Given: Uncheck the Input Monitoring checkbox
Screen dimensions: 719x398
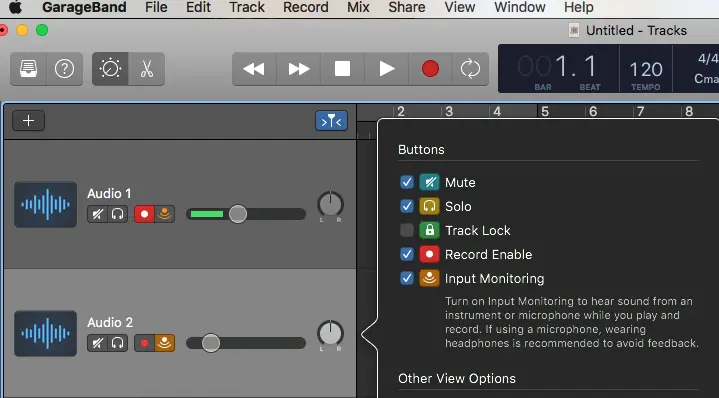Looking at the screenshot, I should coord(407,278).
